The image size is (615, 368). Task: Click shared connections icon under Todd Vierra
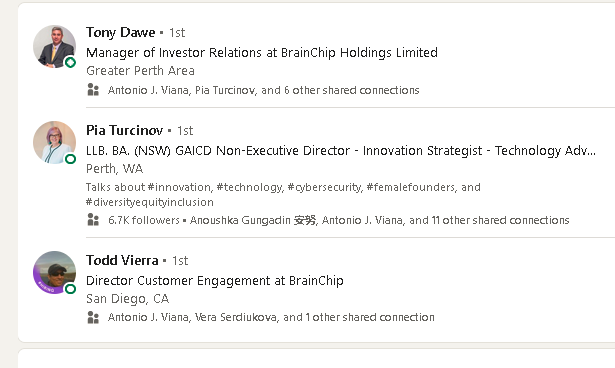coord(93,317)
